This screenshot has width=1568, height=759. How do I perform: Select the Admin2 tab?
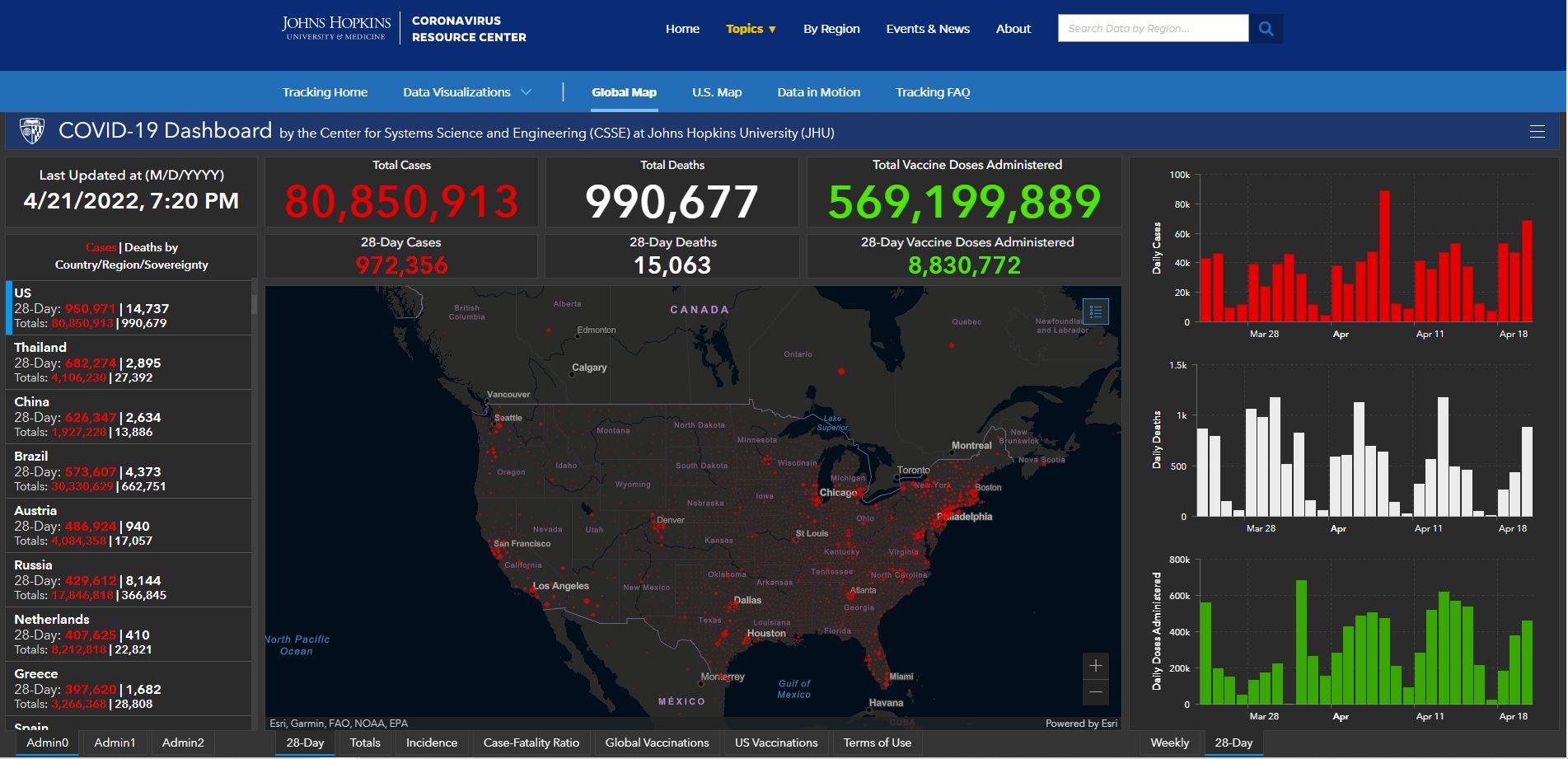[x=183, y=743]
